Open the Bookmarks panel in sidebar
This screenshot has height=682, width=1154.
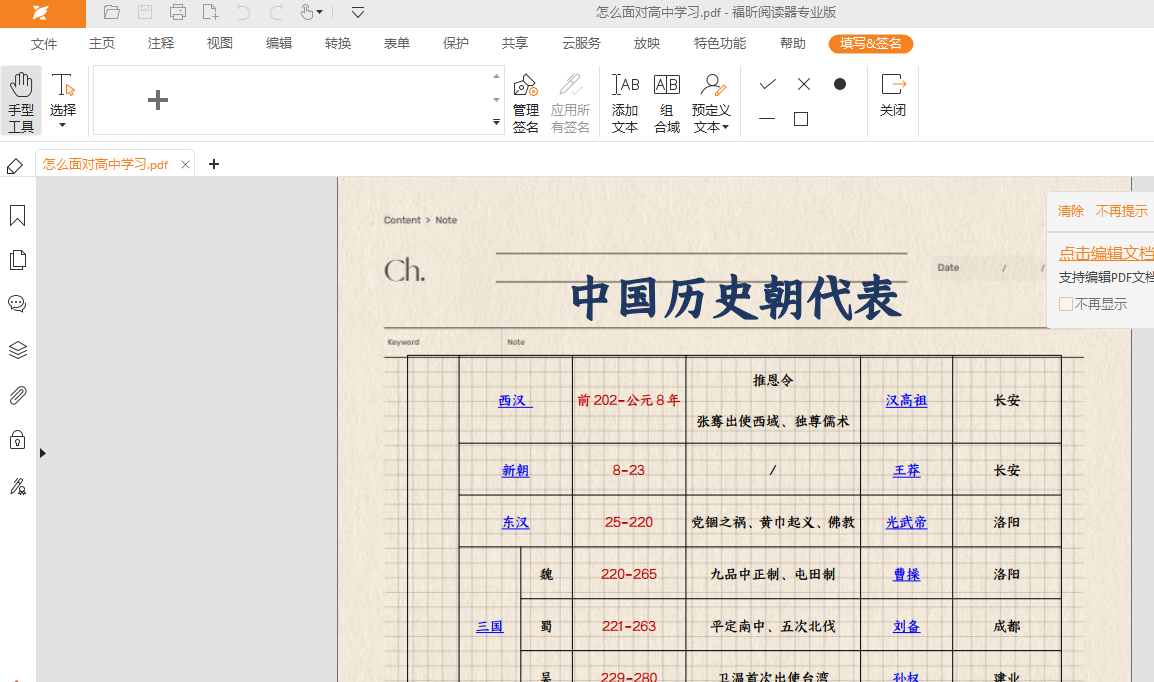[x=17, y=216]
